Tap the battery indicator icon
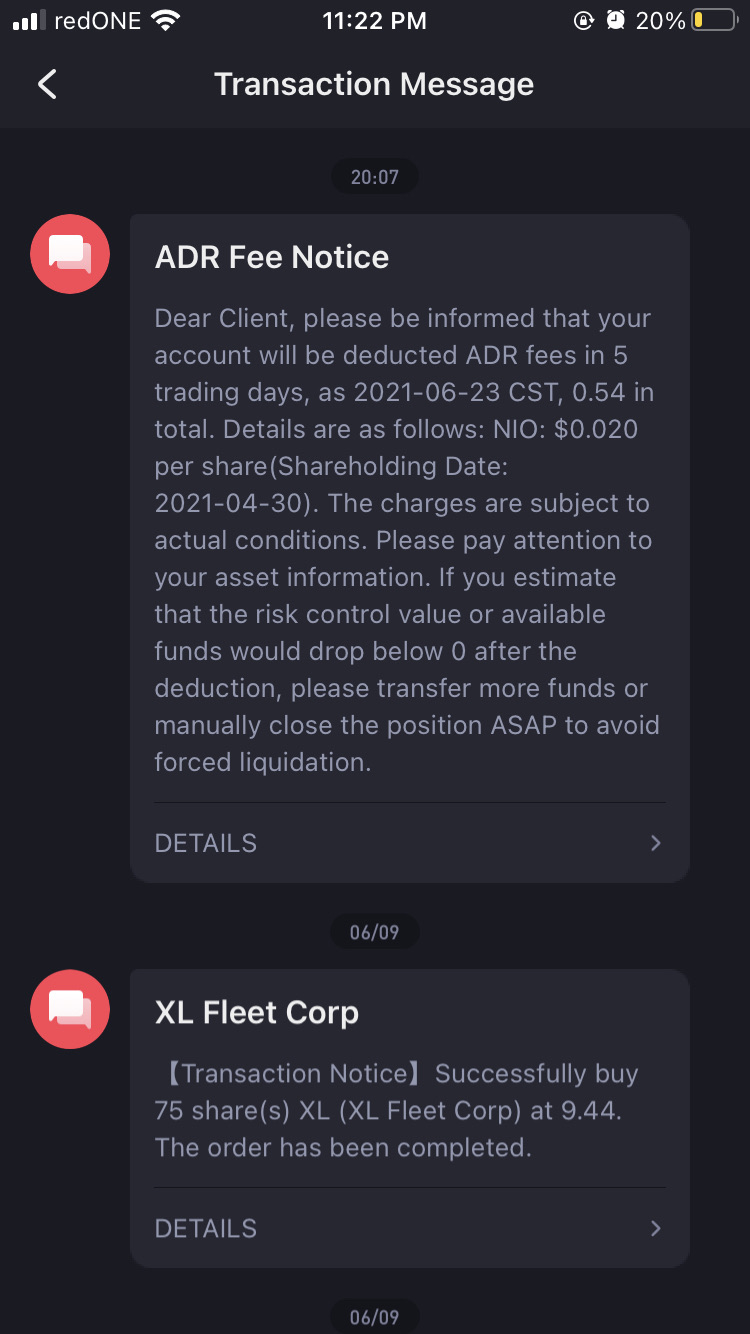Image resolution: width=750 pixels, height=1334 pixels. pyautogui.click(x=713, y=21)
